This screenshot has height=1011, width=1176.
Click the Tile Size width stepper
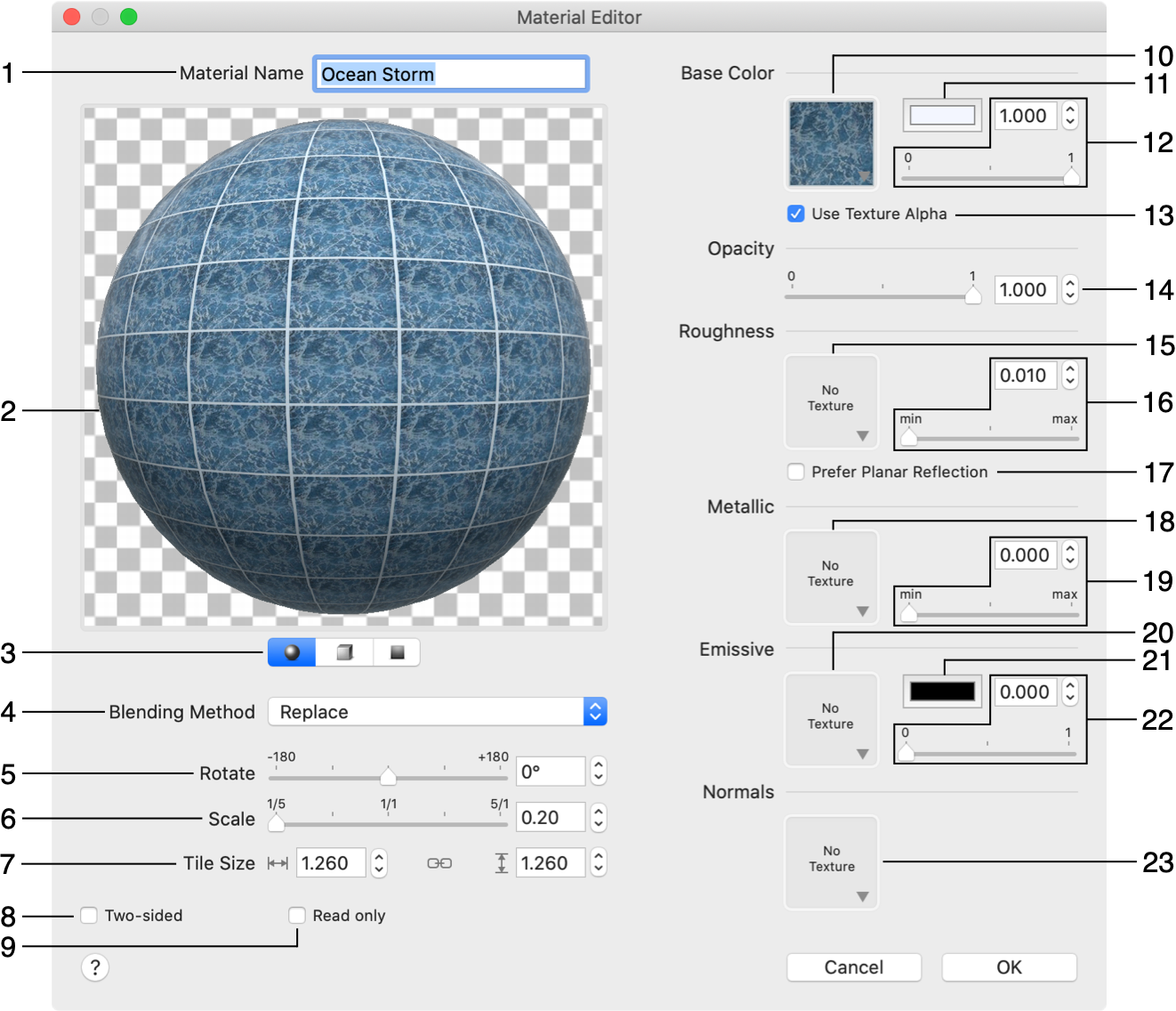(379, 863)
